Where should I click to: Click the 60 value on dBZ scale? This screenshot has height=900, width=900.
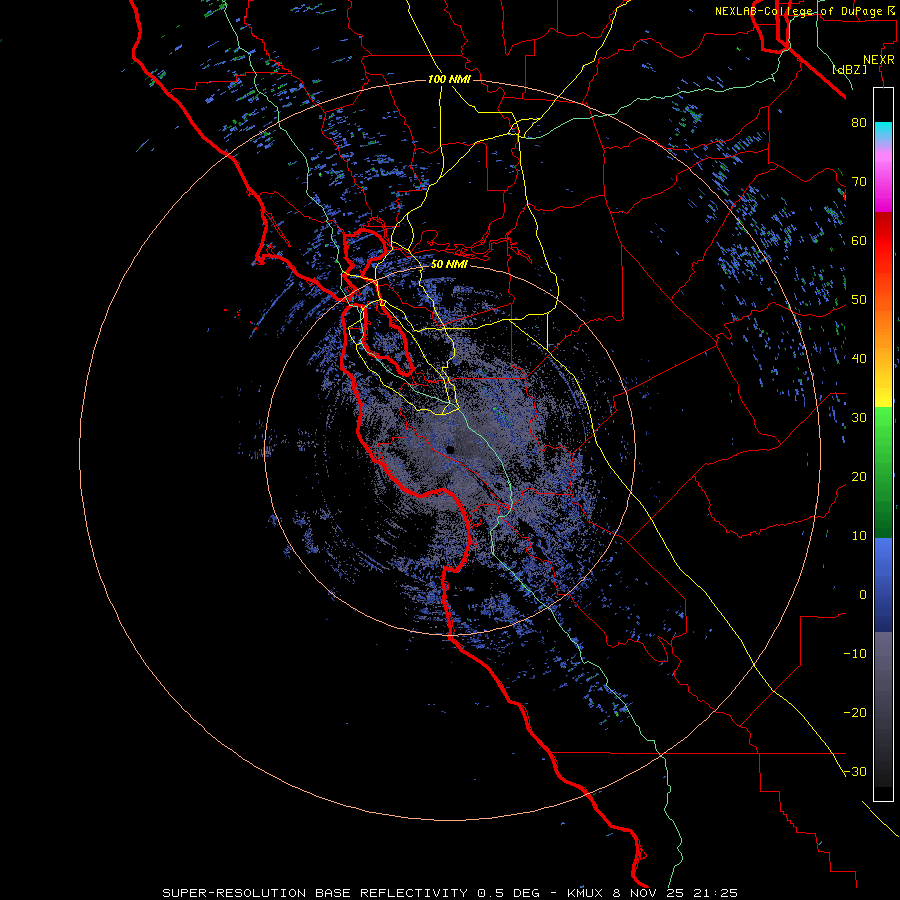coord(859,240)
